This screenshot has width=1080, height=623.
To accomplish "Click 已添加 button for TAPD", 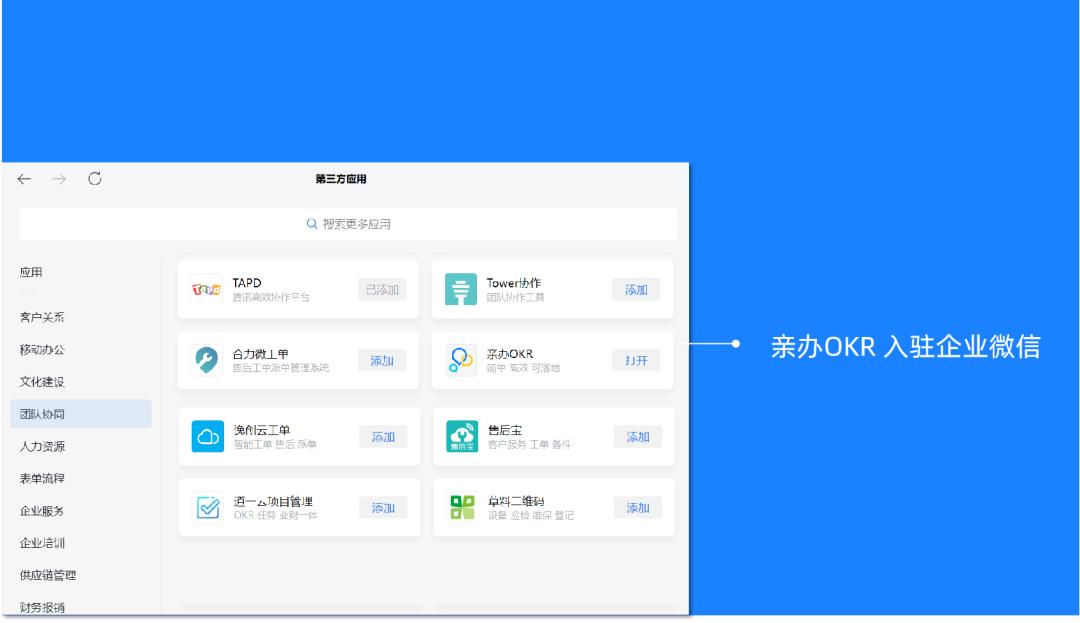I will tap(382, 290).
